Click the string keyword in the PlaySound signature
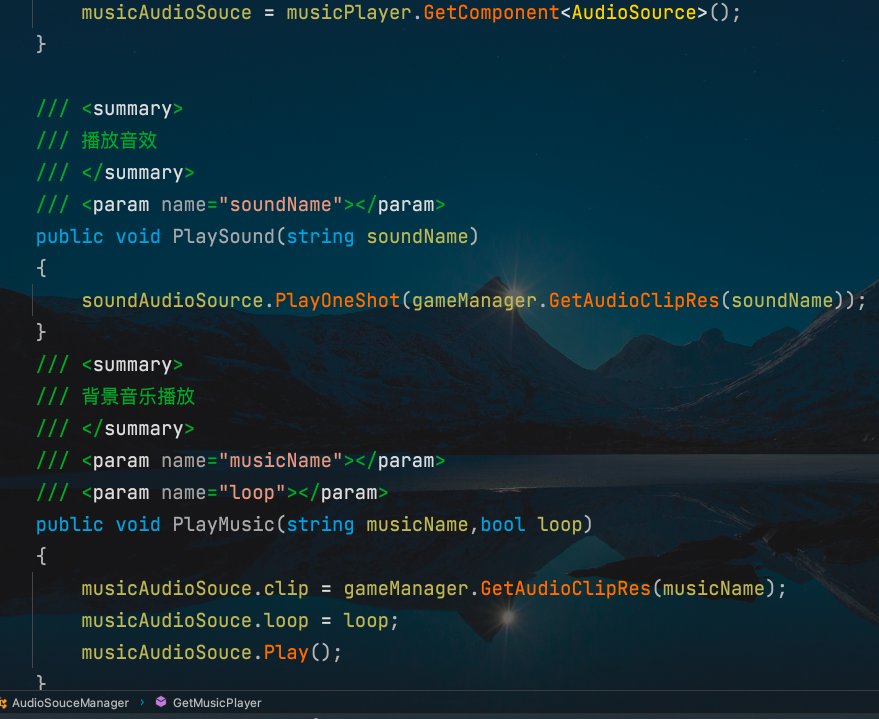879x719 pixels. pyautogui.click(x=320, y=236)
